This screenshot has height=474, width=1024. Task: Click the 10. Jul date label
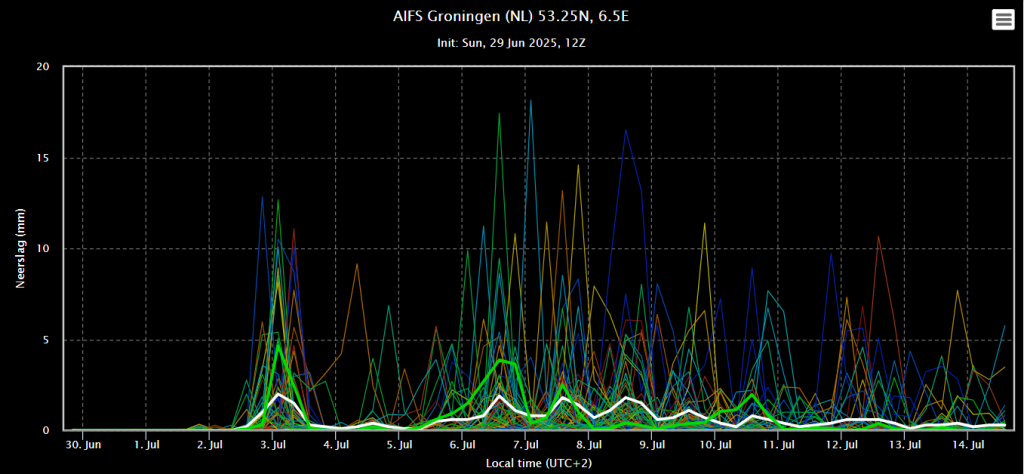point(716,445)
